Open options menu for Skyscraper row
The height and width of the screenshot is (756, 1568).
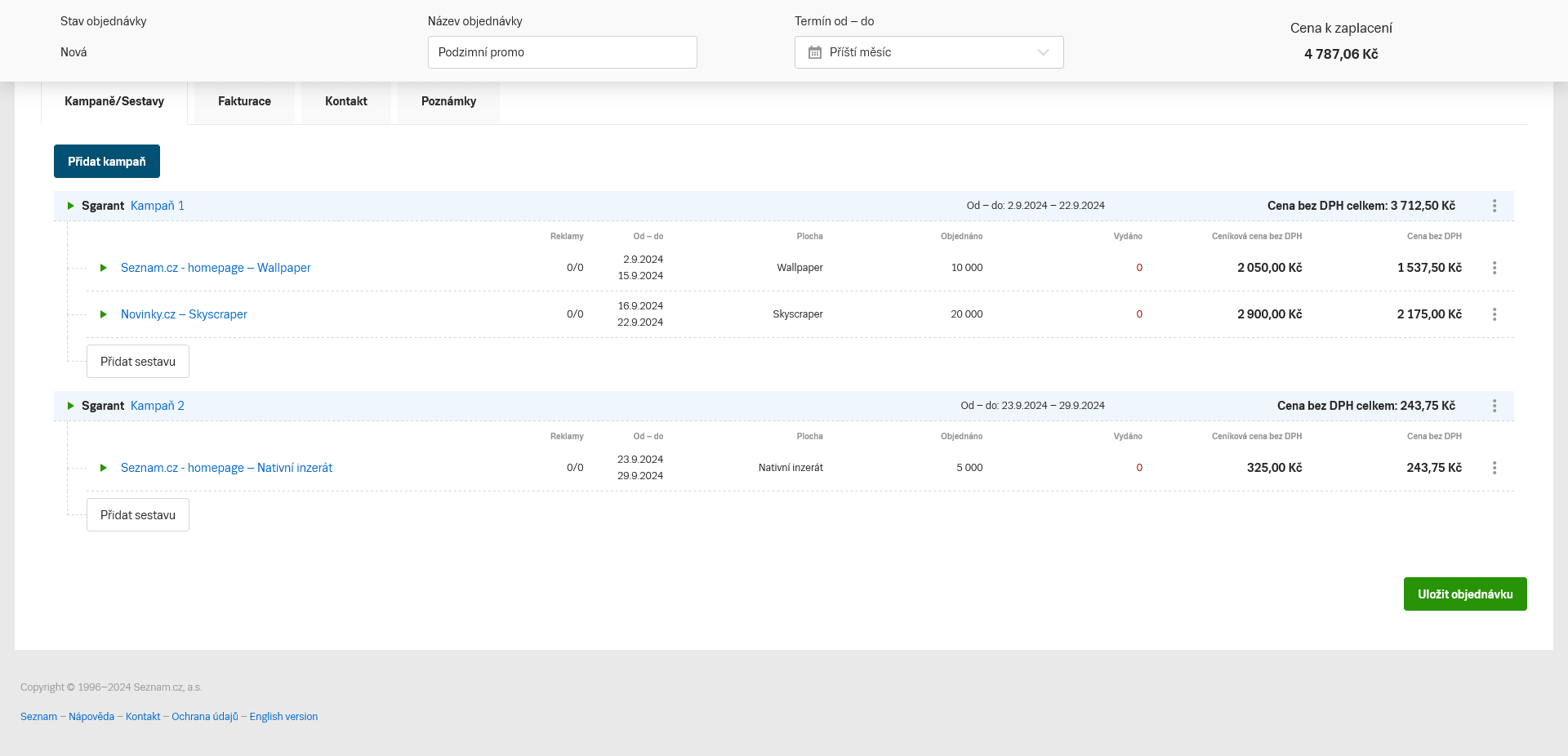click(x=1494, y=314)
